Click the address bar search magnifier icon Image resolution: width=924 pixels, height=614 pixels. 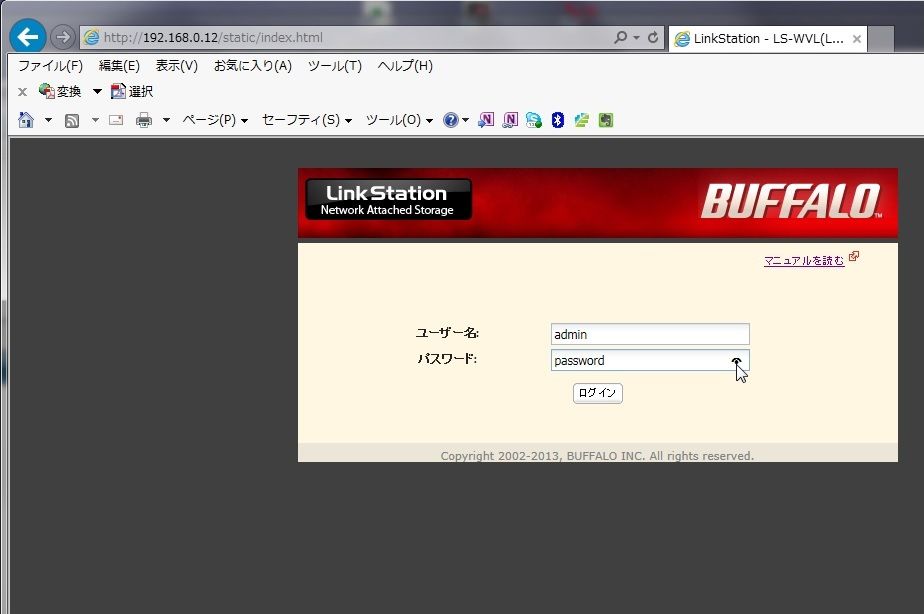620,37
